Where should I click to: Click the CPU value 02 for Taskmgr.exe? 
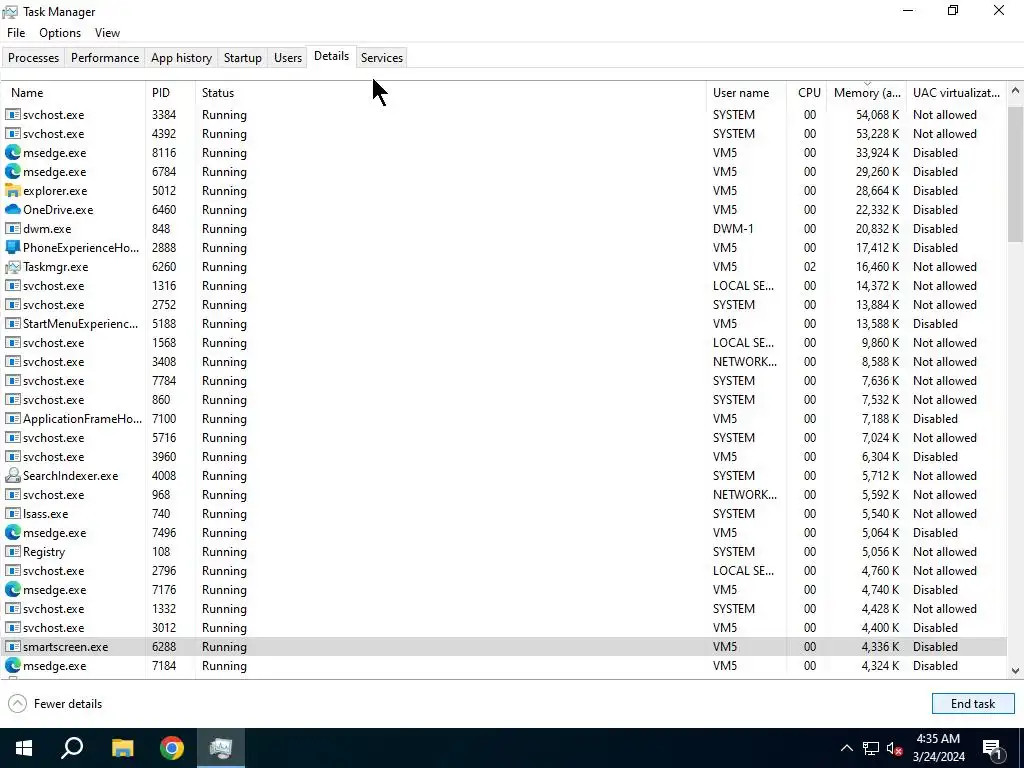pos(809,266)
